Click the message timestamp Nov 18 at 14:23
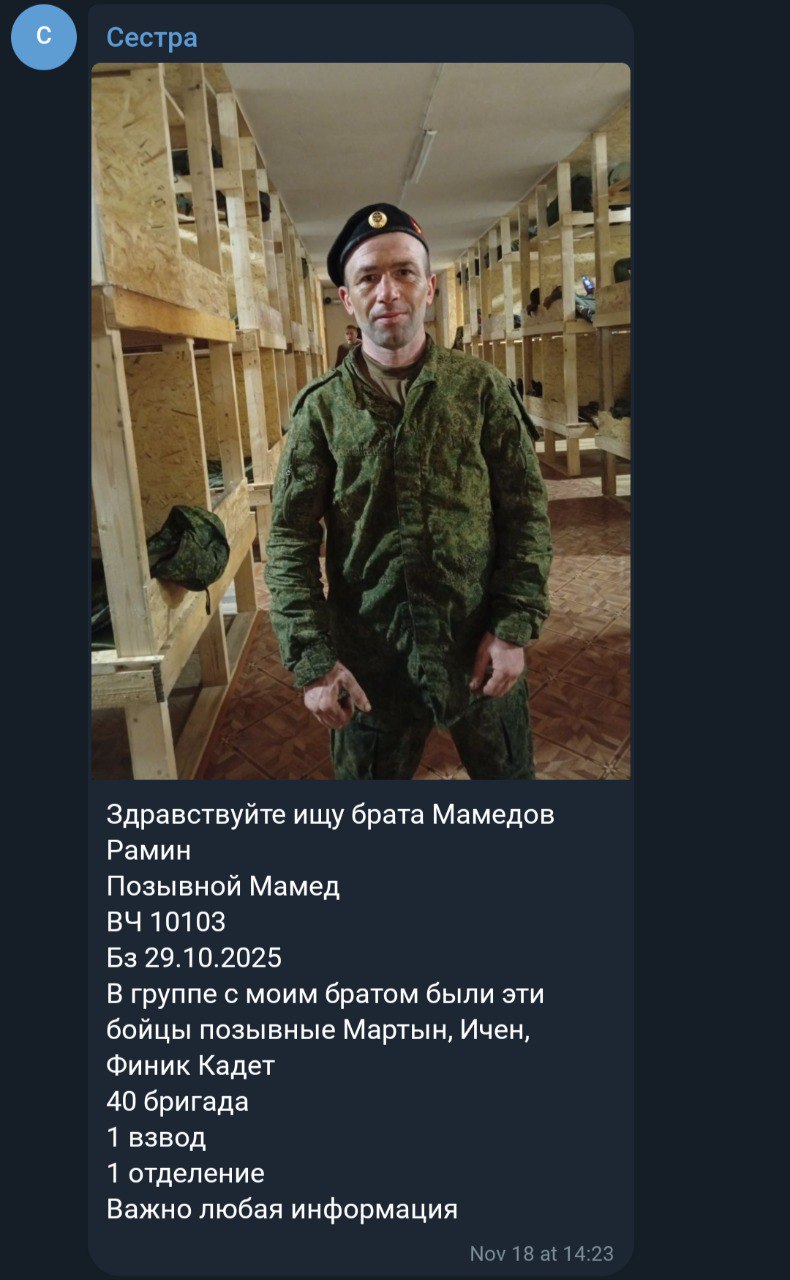Image resolution: width=790 pixels, height=1280 pixels. tap(541, 1253)
